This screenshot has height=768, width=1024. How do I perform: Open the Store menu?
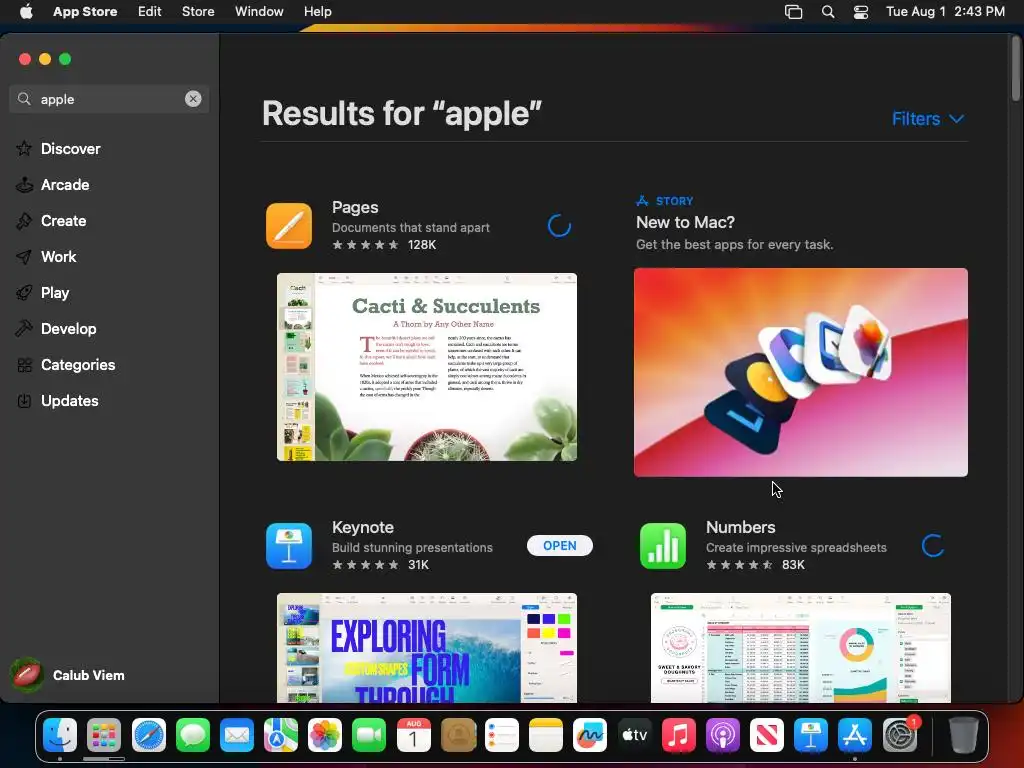coord(198,11)
